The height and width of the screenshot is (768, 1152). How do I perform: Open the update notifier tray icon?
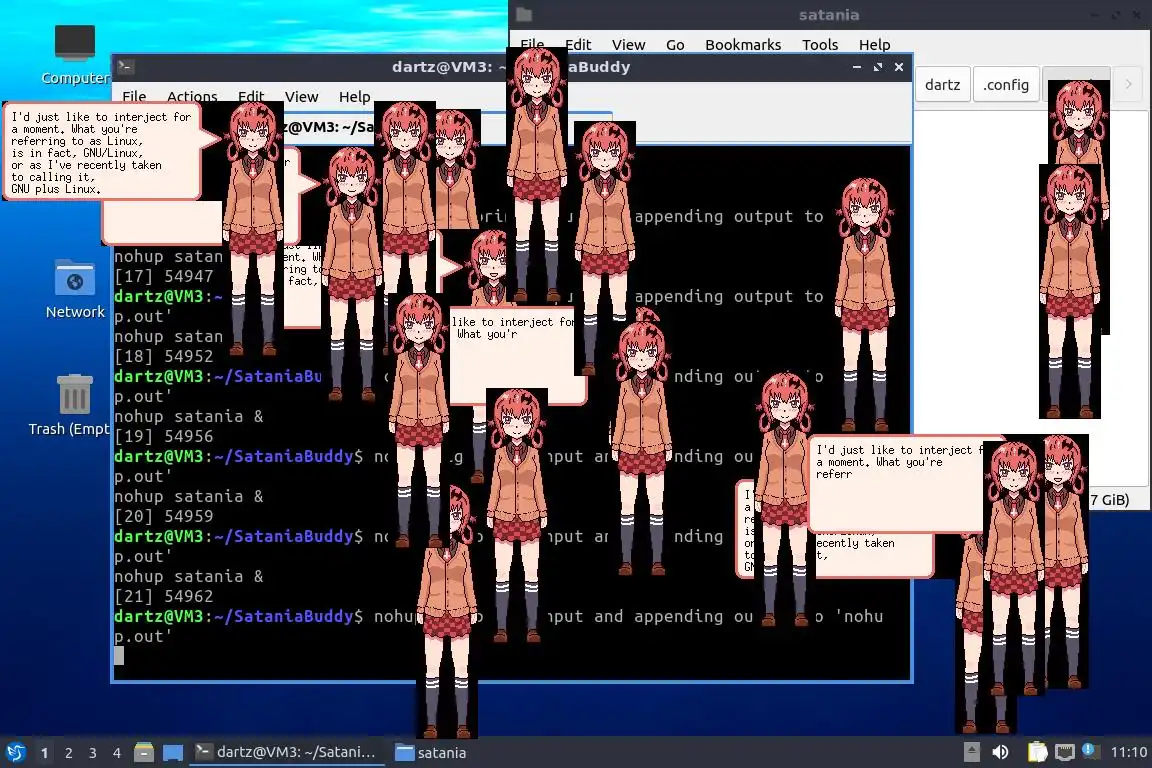pyautogui.click(x=1091, y=751)
